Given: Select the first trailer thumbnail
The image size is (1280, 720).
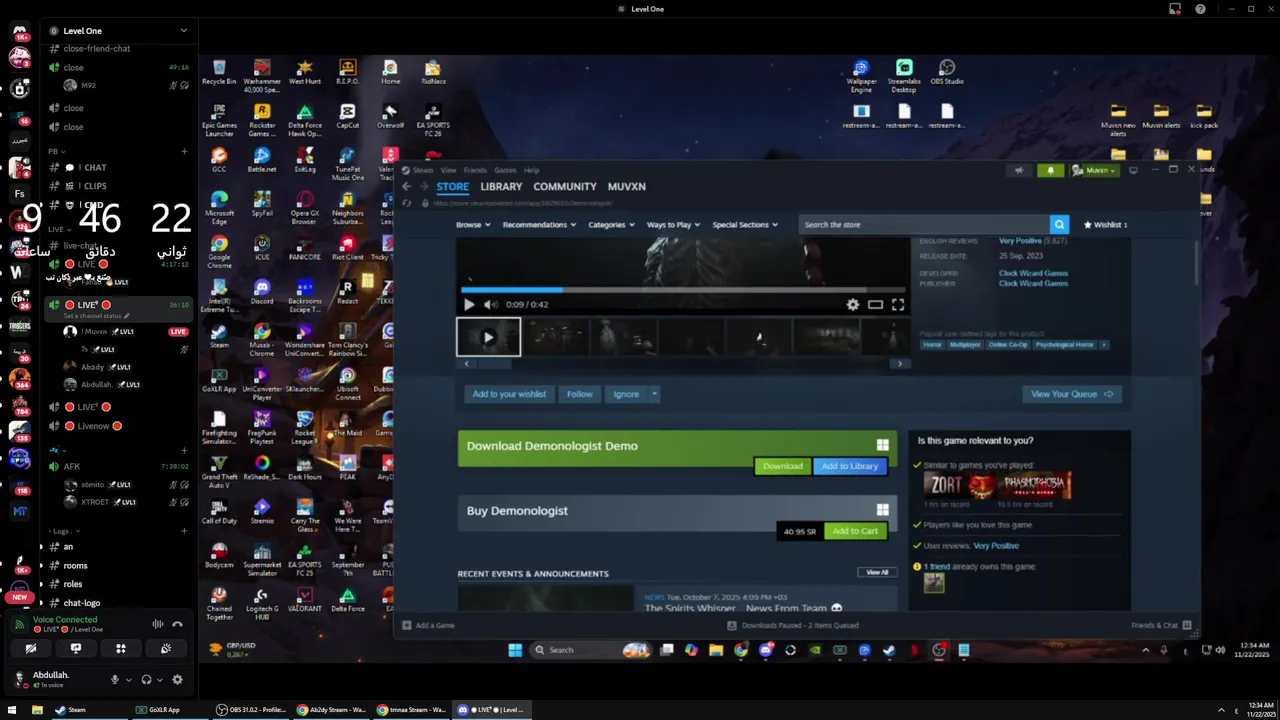Looking at the screenshot, I should click(x=489, y=337).
